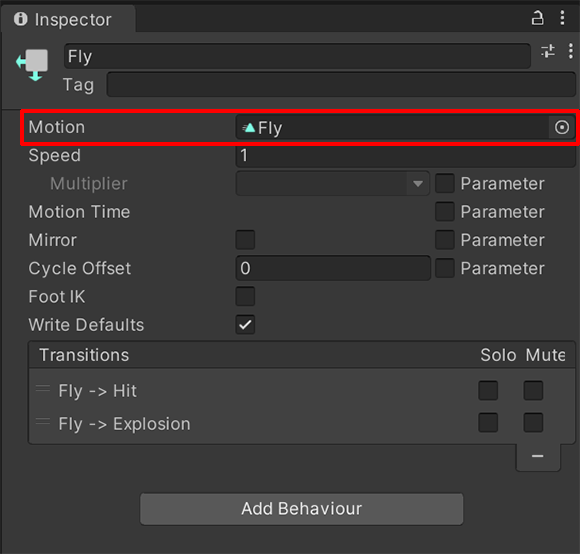Select the Inspector tab
The image size is (580, 554).
68,19
